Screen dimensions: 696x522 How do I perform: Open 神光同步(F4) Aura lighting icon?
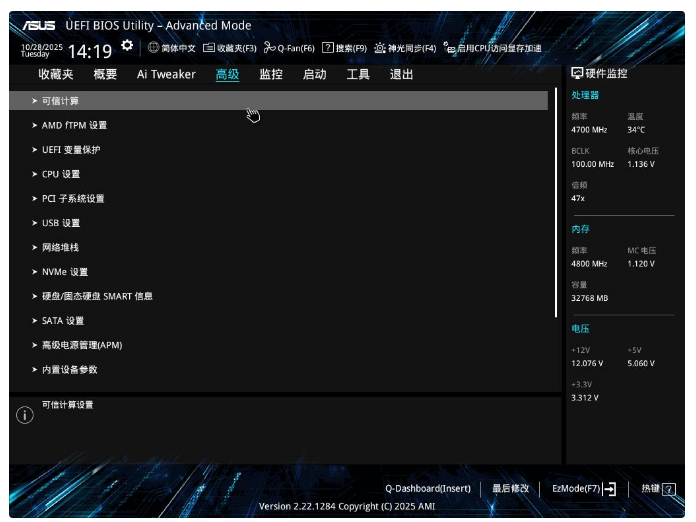tap(380, 47)
